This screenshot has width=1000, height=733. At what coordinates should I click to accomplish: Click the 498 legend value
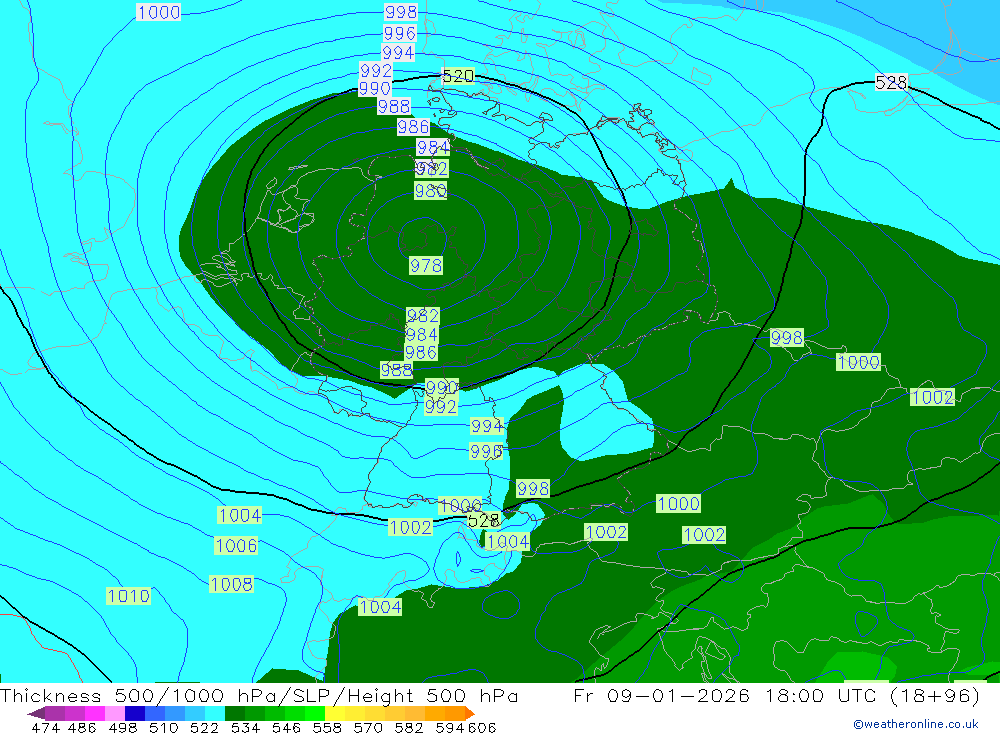[123, 727]
